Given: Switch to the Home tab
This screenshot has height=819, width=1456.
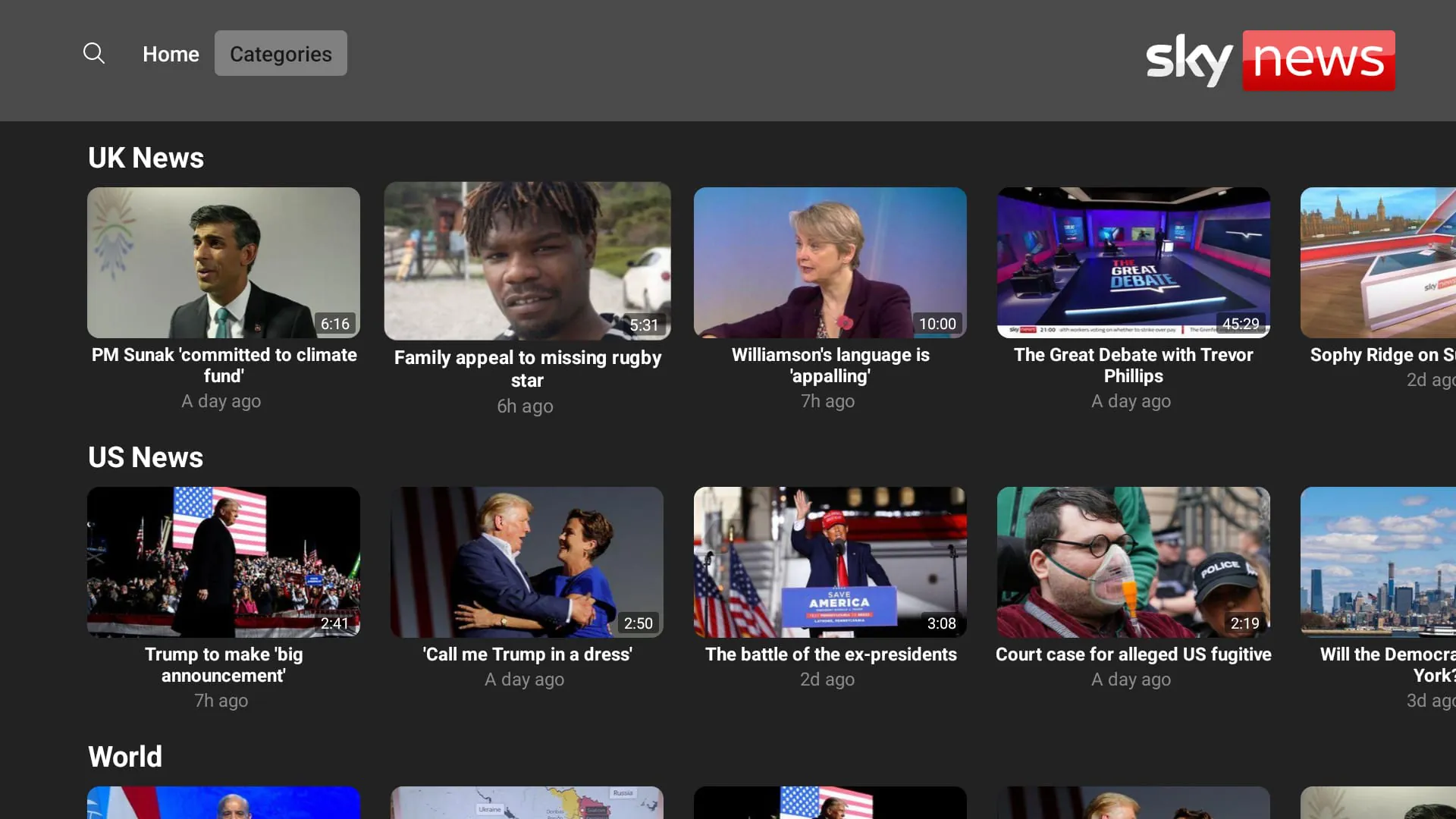Looking at the screenshot, I should pyautogui.click(x=171, y=53).
